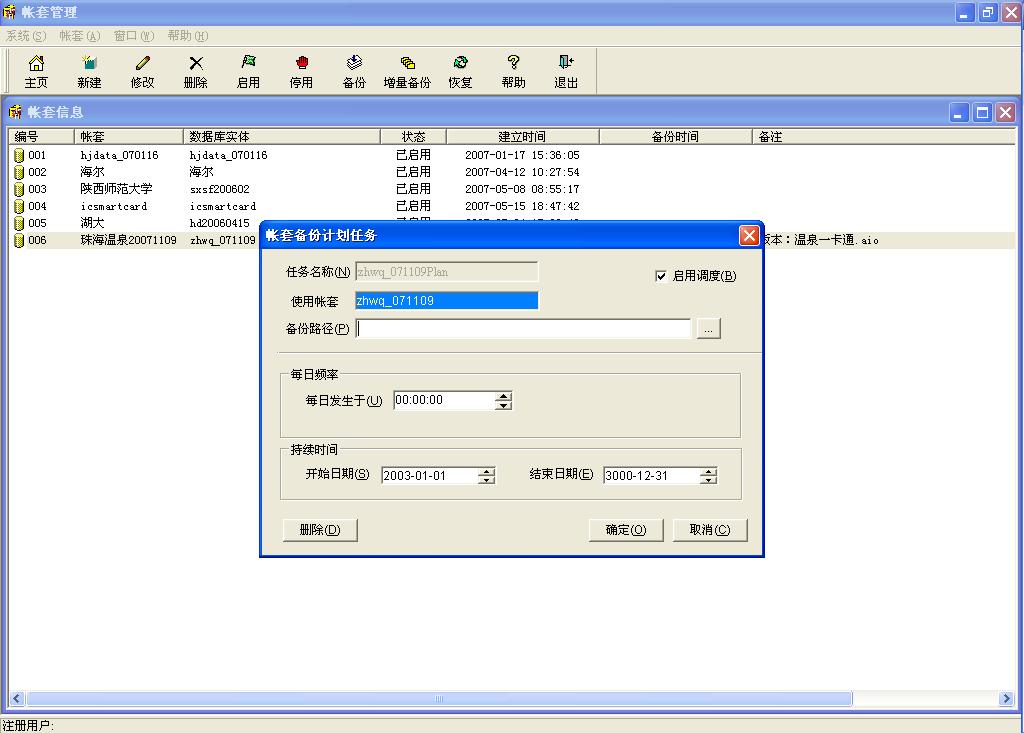Open the 窗口 menu
The image size is (1024, 733).
pos(133,36)
